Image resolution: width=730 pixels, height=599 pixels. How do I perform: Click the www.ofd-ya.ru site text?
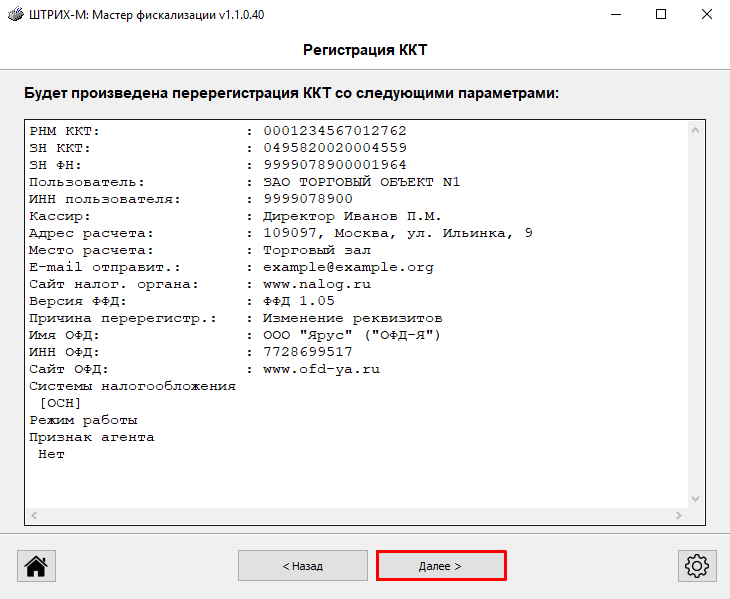click(322, 369)
